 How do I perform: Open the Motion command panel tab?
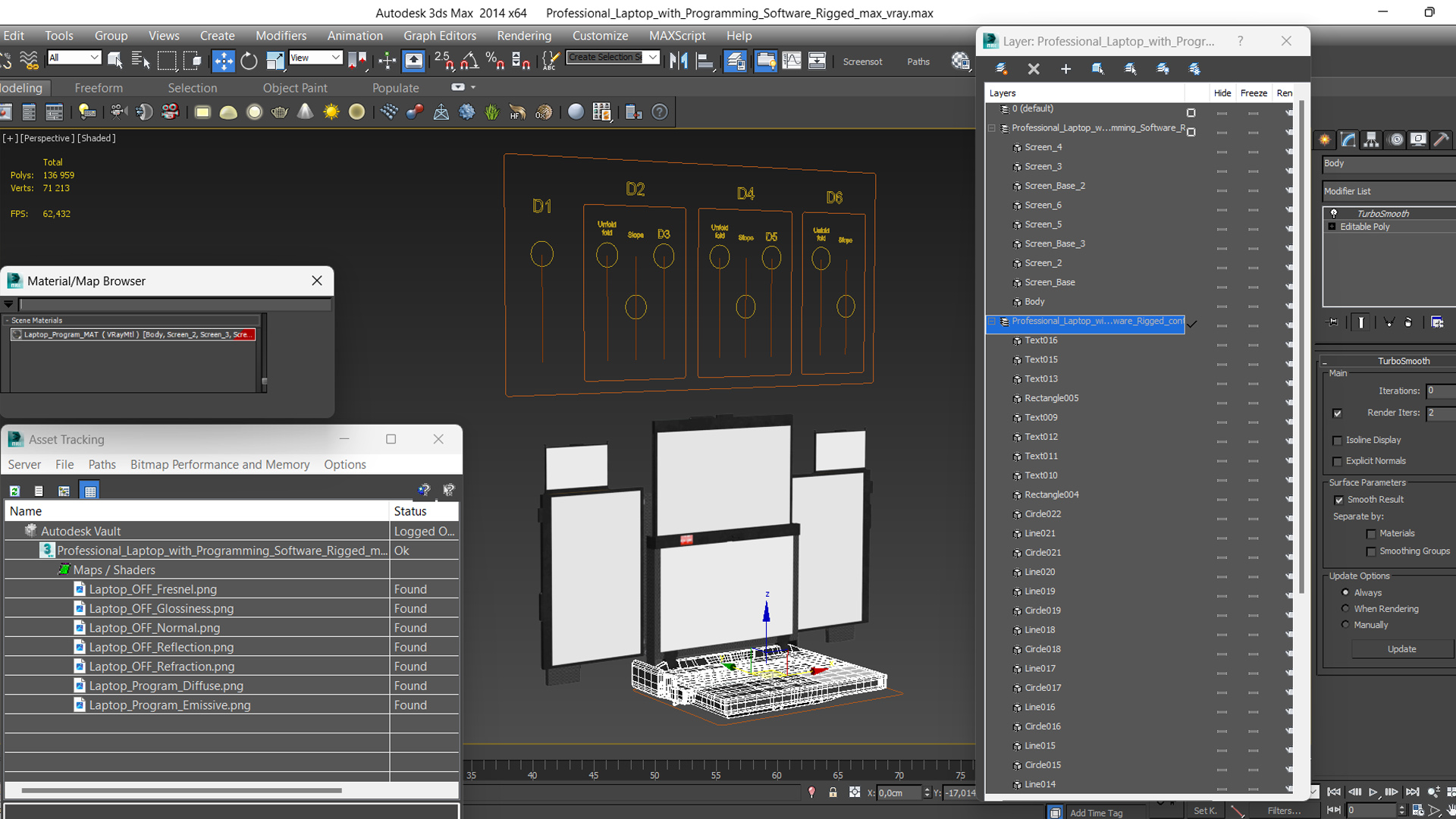point(1395,140)
